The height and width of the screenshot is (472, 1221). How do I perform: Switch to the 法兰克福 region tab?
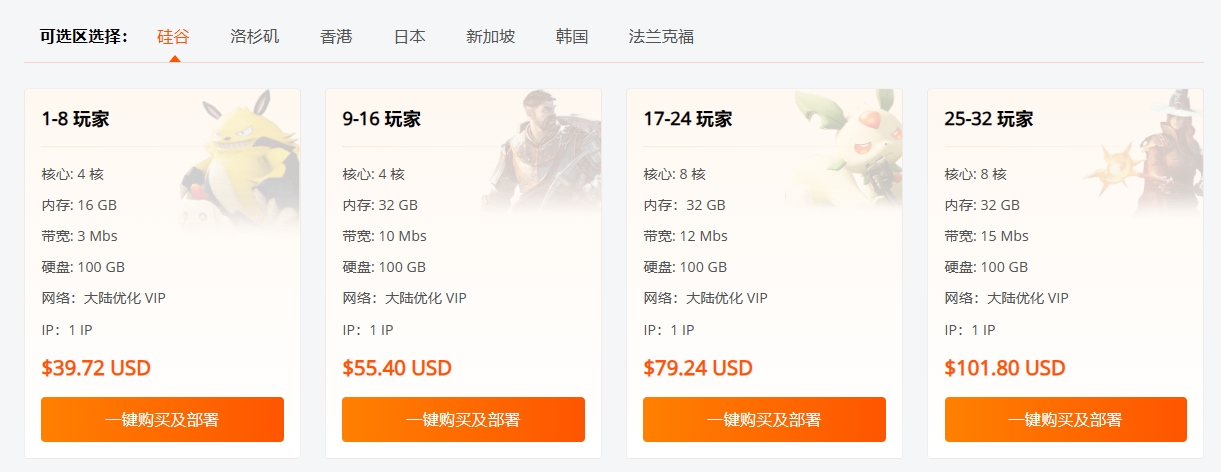point(661,37)
